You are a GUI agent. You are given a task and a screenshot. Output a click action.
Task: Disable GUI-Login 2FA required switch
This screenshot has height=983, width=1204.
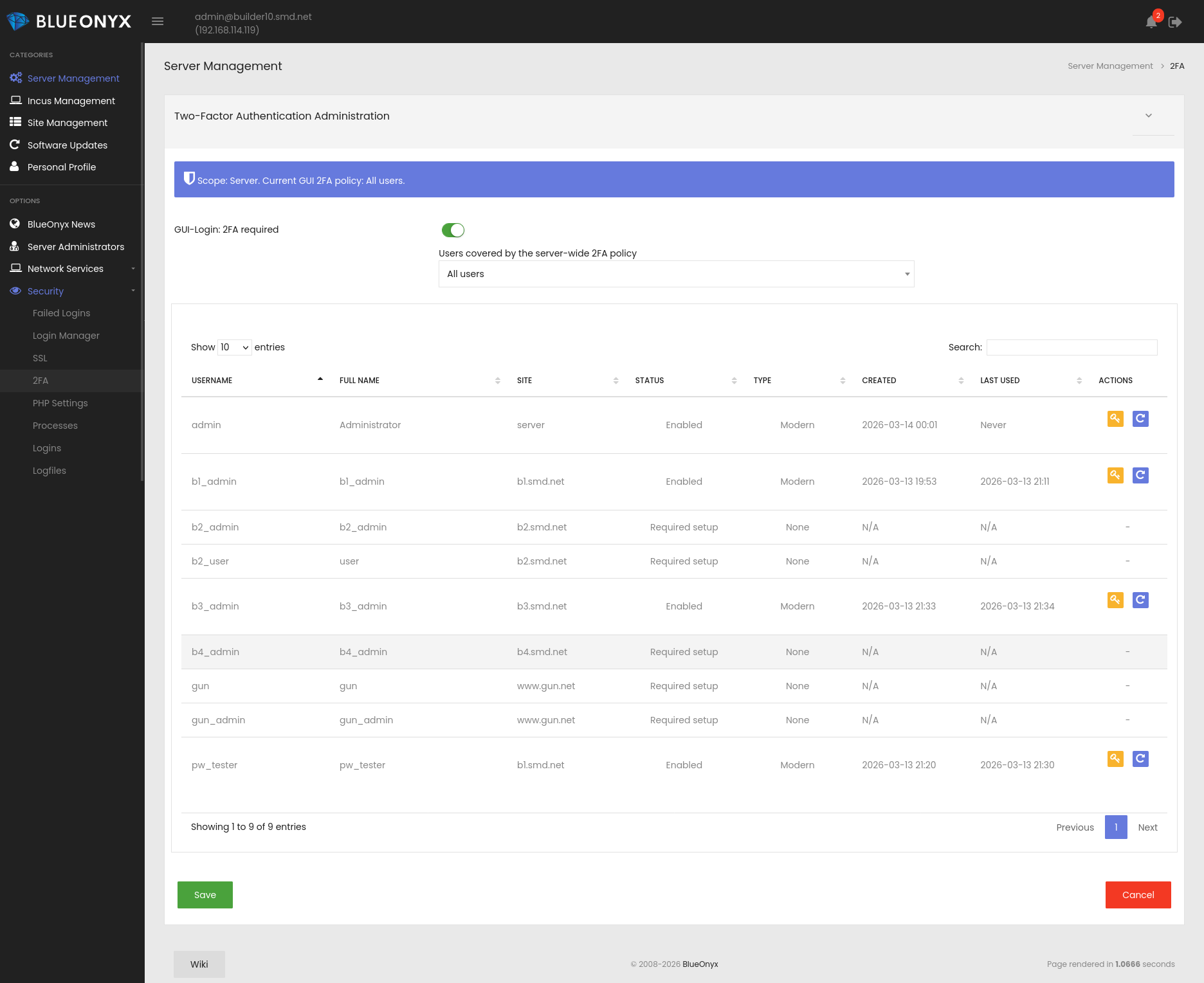click(x=453, y=230)
